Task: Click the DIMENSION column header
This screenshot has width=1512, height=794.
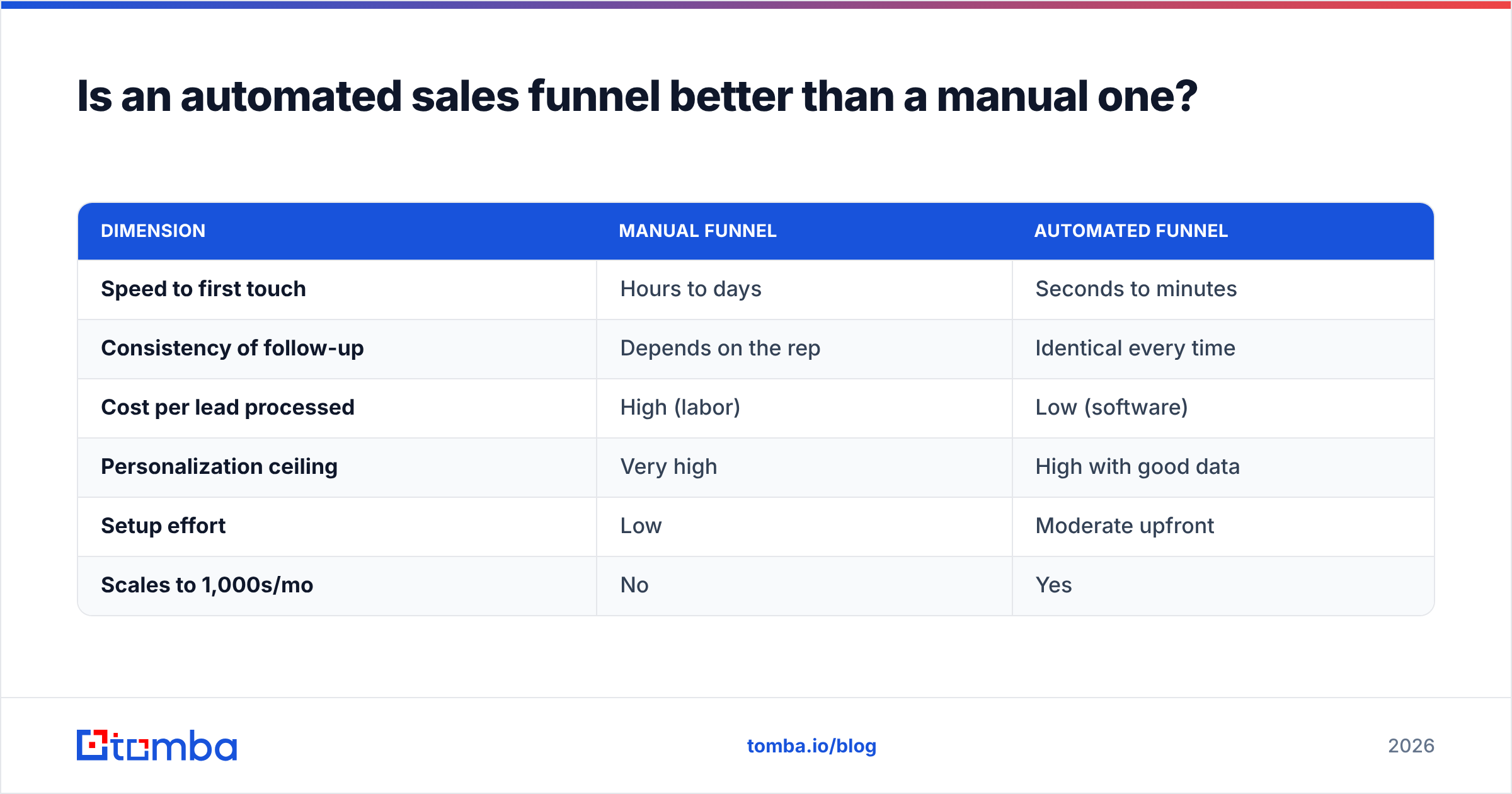Action: click(x=153, y=231)
